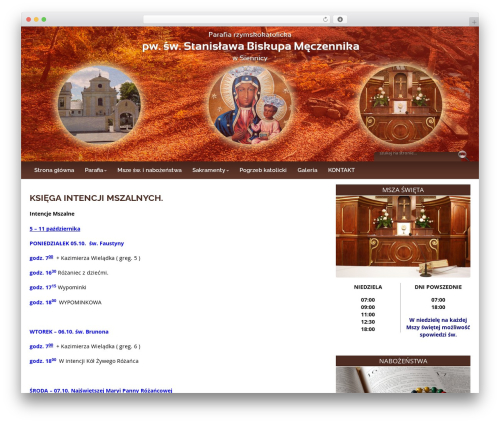500x423 pixels.
Task: Click the rosary book image under Nabożeństwa
Action: coord(403,380)
